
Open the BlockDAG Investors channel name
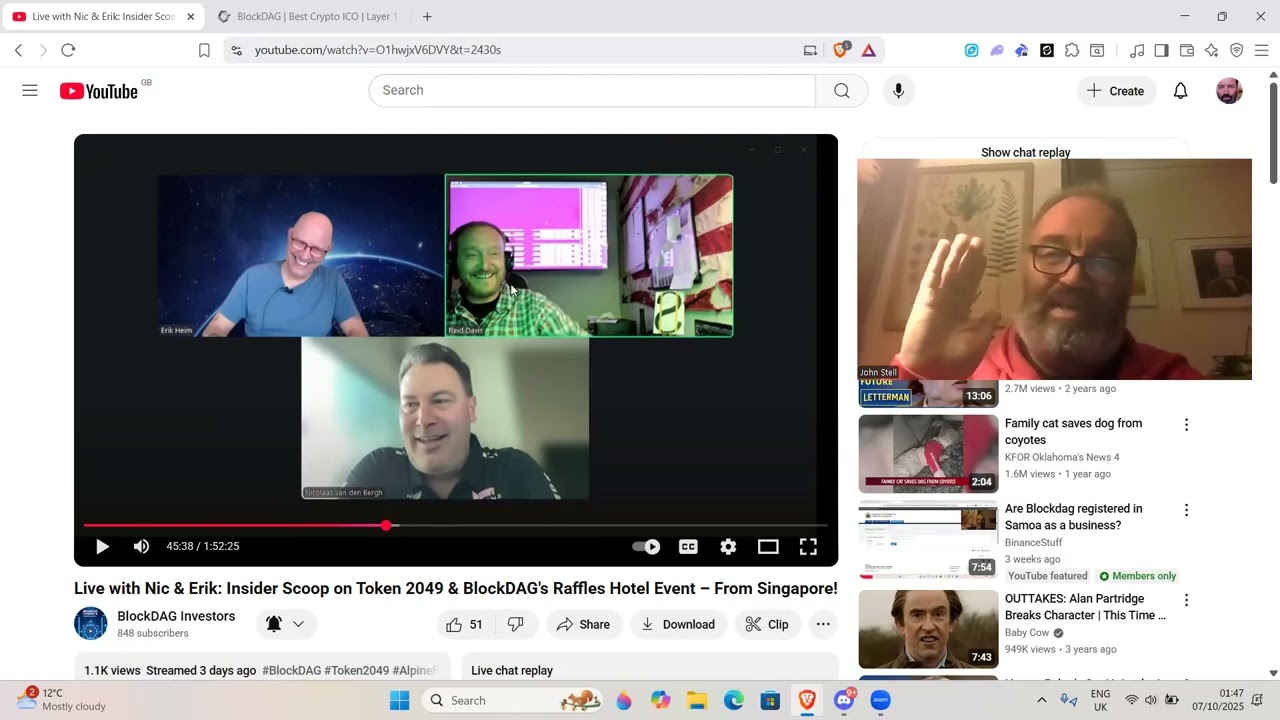tap(176, 616)
